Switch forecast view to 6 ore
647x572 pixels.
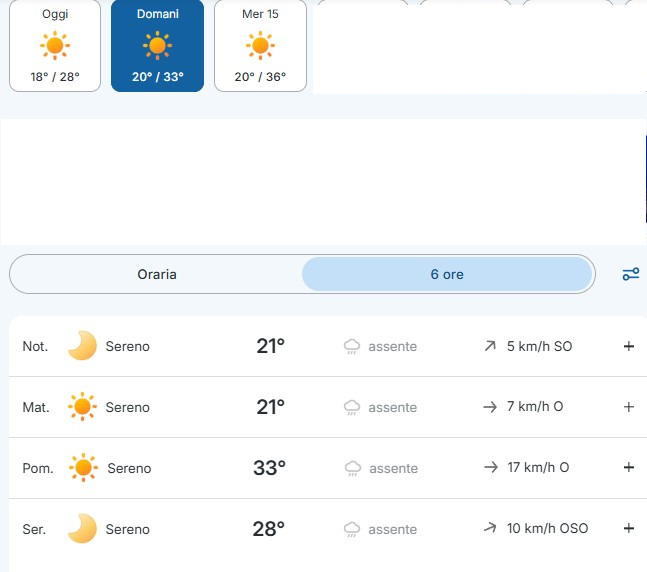click(x=447, y=274)
